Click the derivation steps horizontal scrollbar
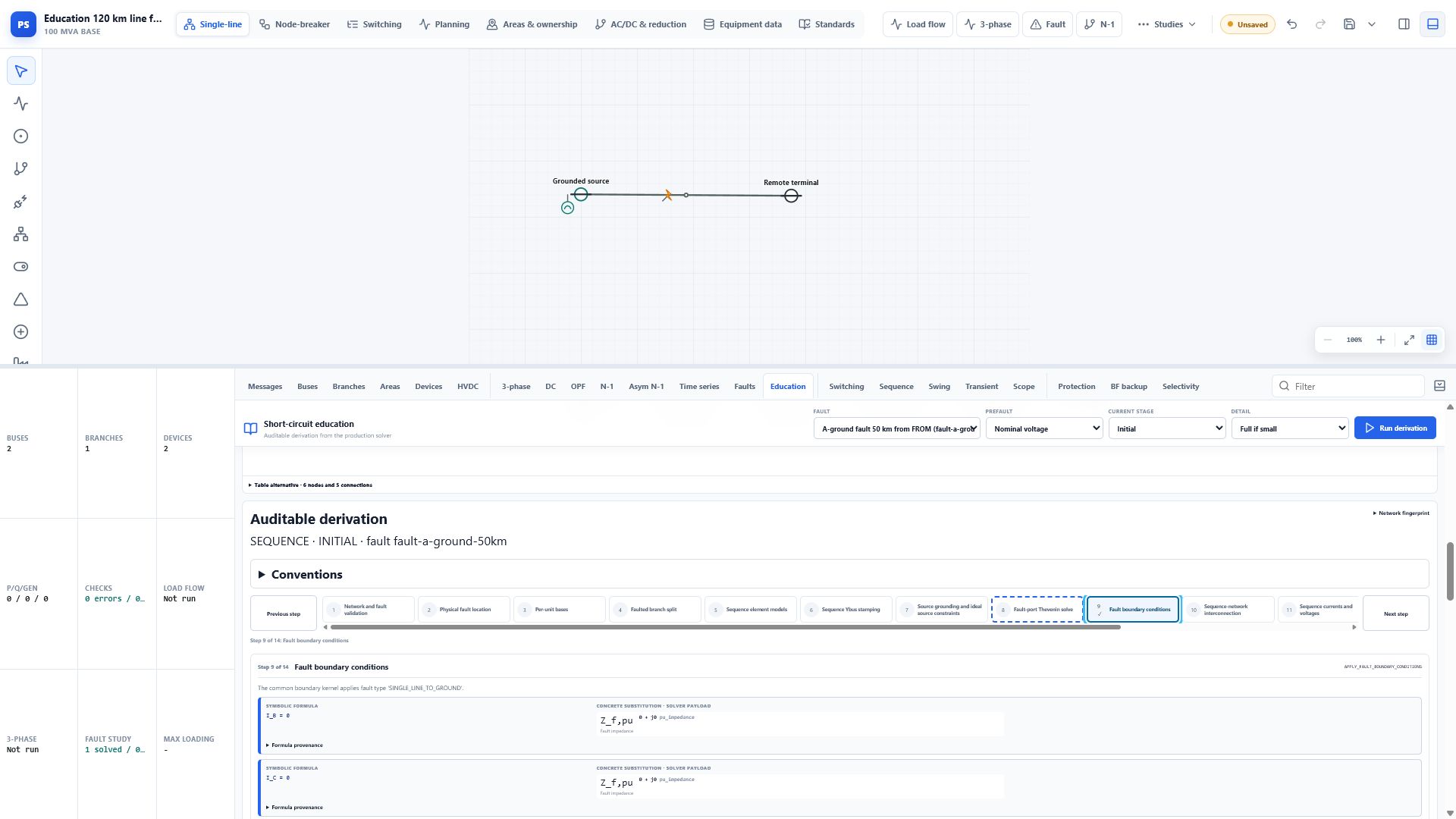Viewport: 1456px width, 819px height. coord(725,627)
